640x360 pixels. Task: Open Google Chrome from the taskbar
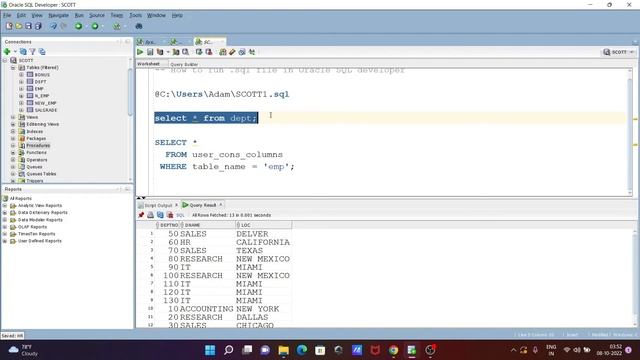[393, 350]
